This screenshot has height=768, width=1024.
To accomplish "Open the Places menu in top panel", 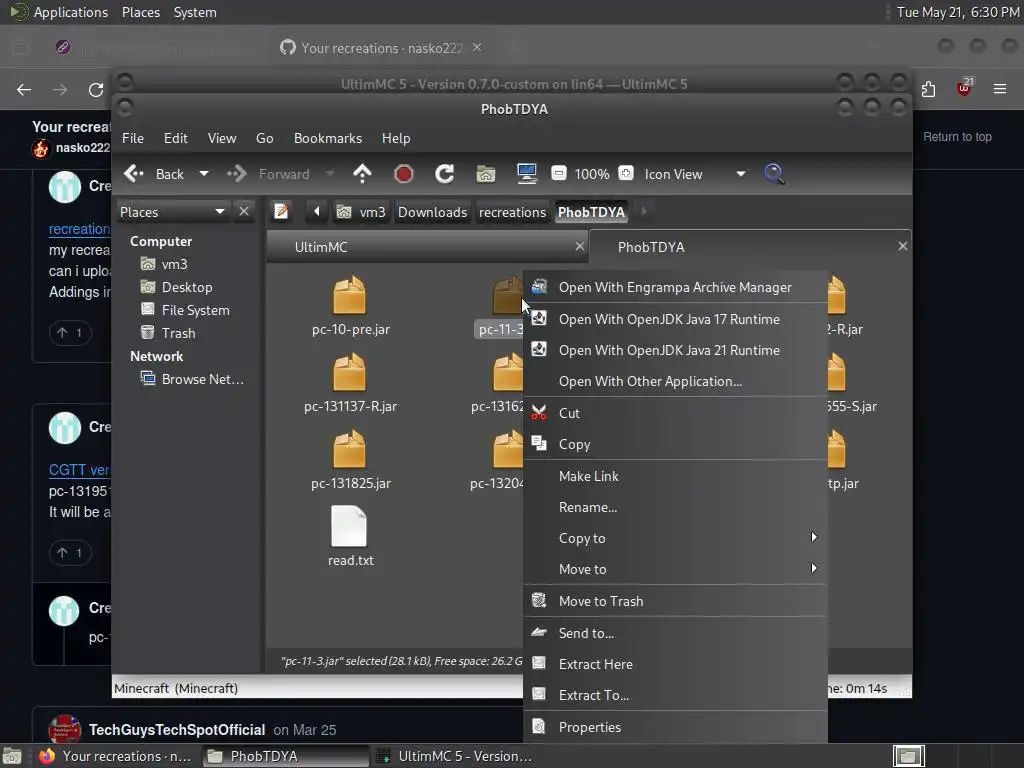I will click(x=141, y=12).
